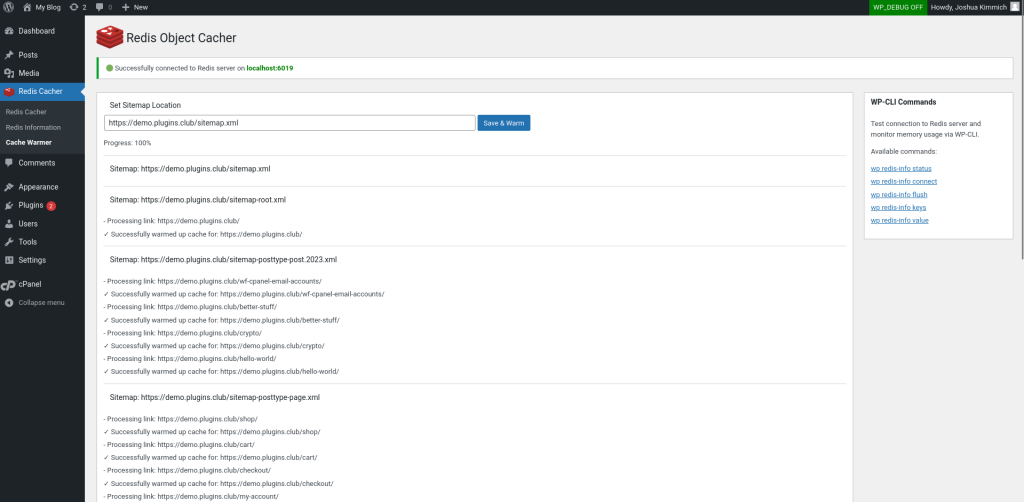The height and width of the screenshot is (502, 1024).
Task: Open wp redis-info keys link
Action: [898, 208]
